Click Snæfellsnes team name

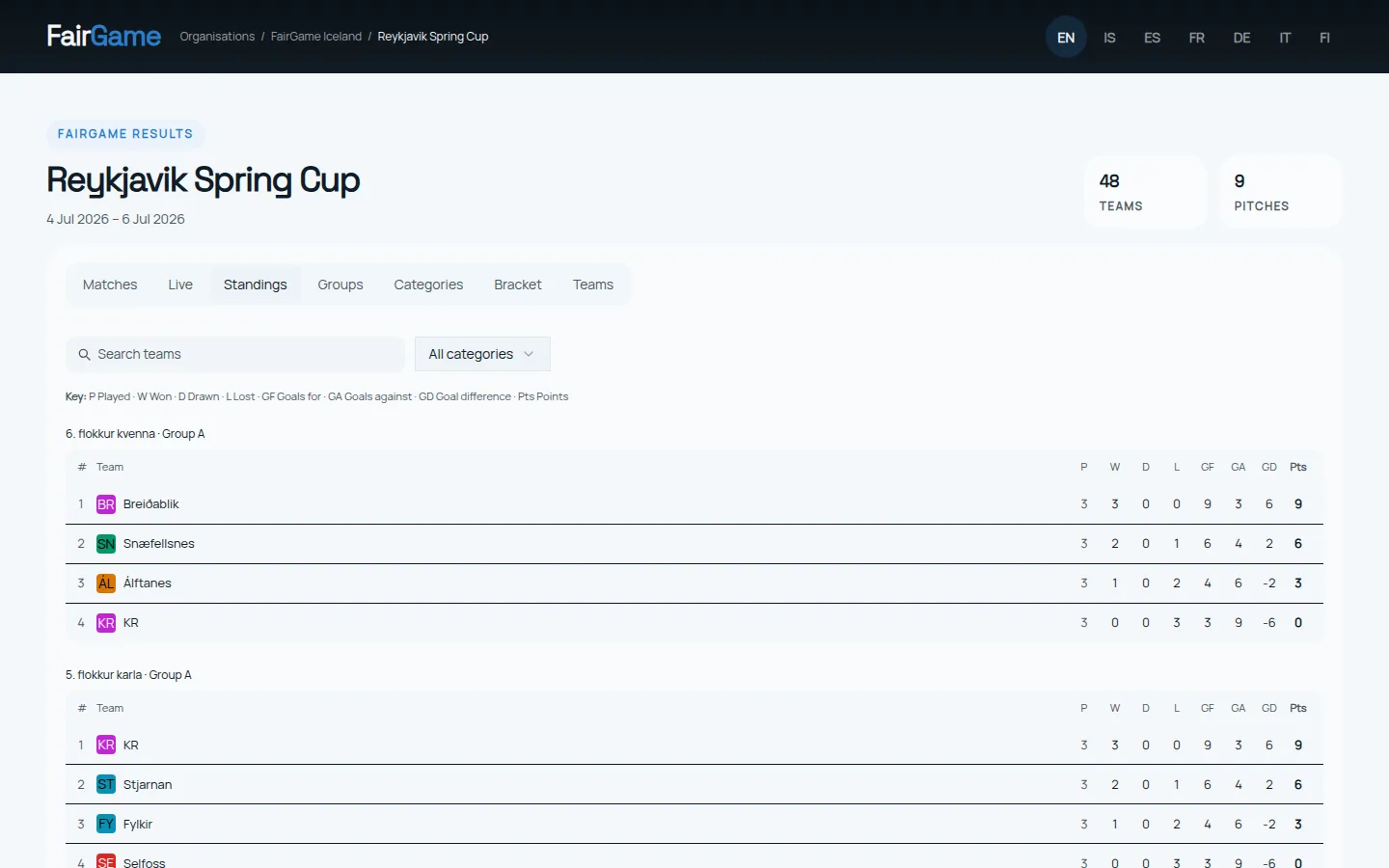(x=159, y=544)
